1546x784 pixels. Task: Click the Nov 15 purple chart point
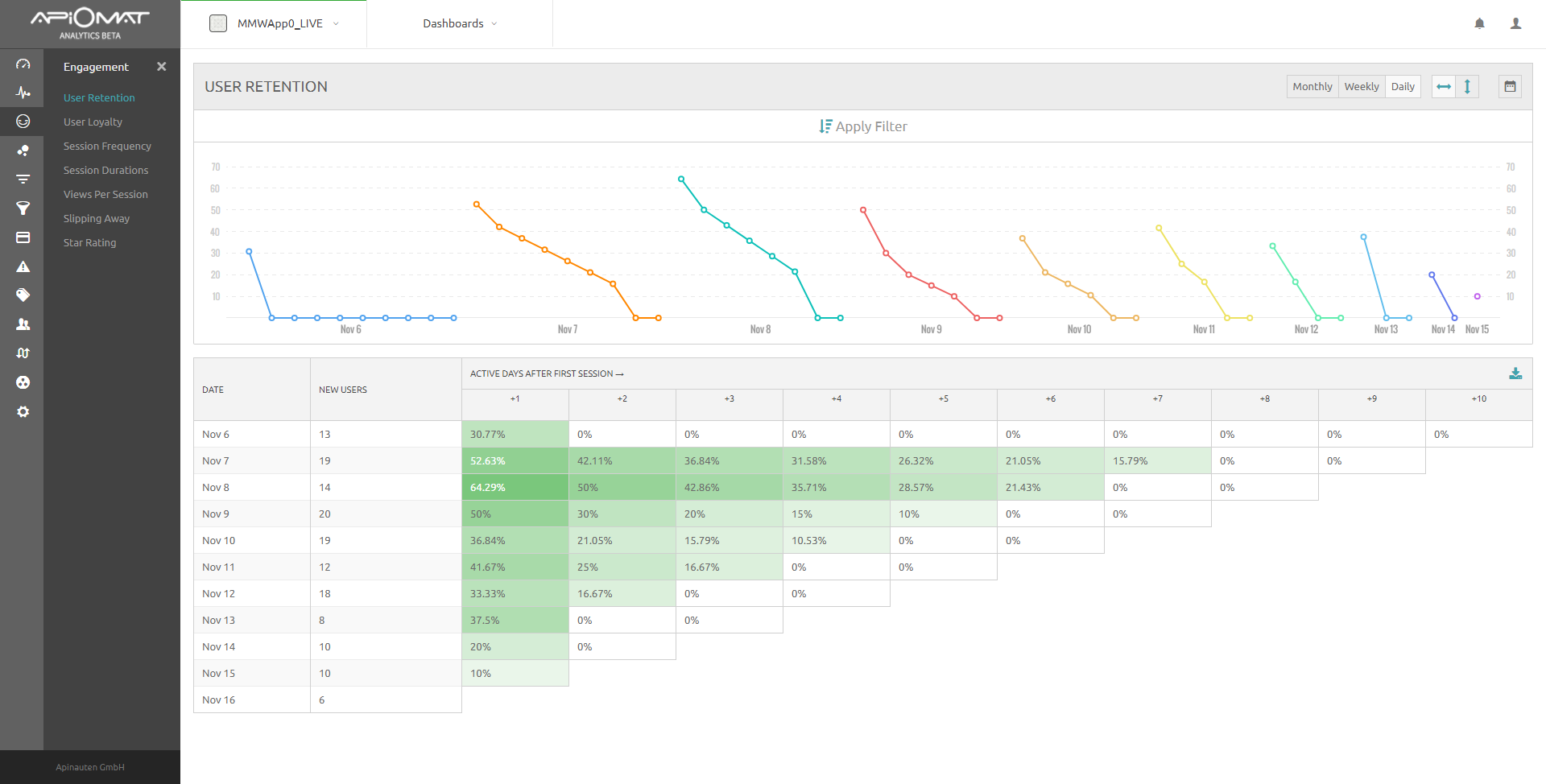(x=1477, y=296)
